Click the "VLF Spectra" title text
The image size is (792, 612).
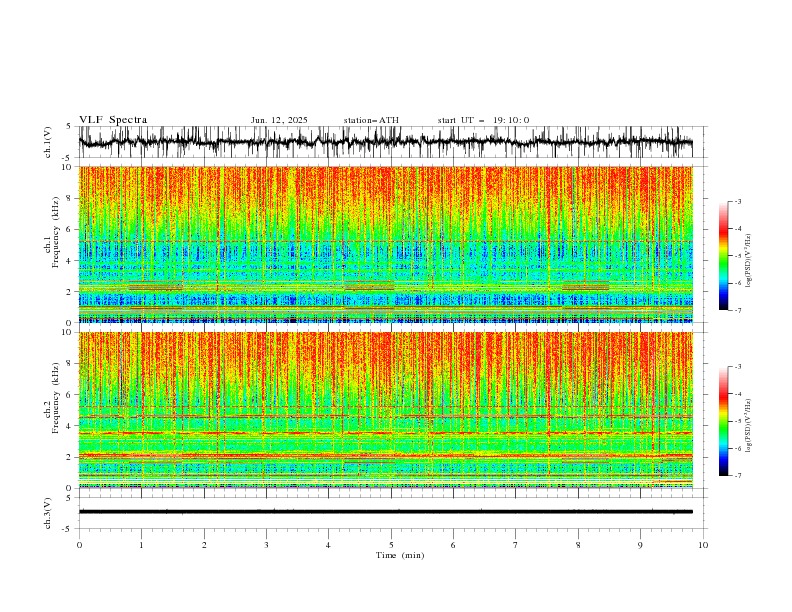pos(113,120)
